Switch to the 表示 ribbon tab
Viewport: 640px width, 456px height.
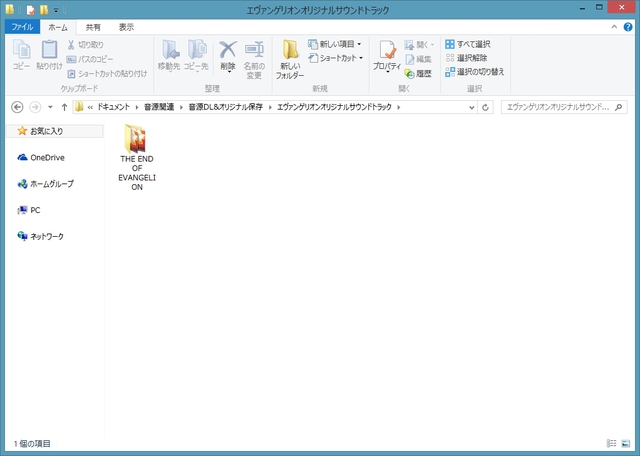(126, 27)
